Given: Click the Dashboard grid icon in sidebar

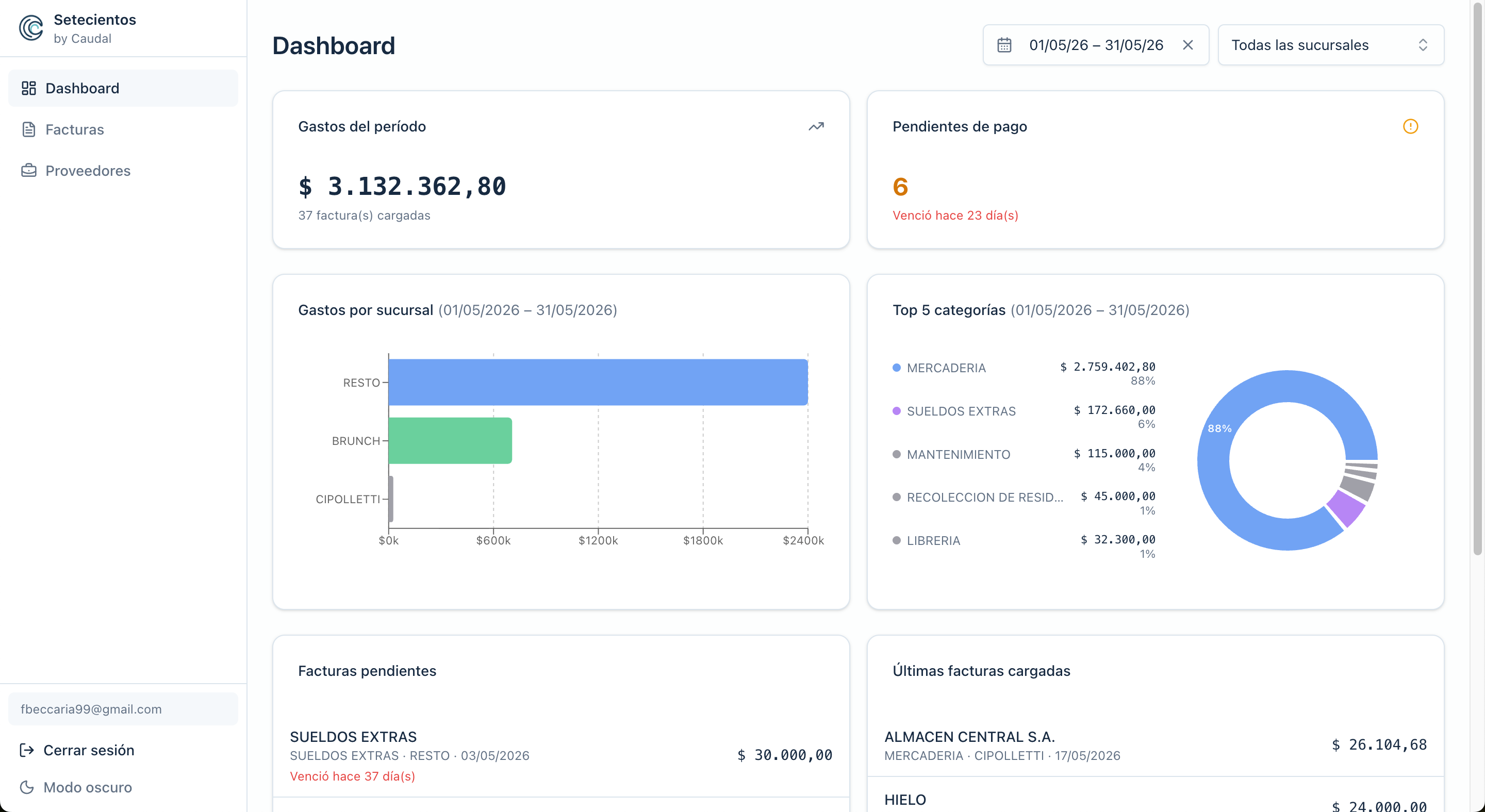Looking at the screenshot, I should tap(29, 88).
